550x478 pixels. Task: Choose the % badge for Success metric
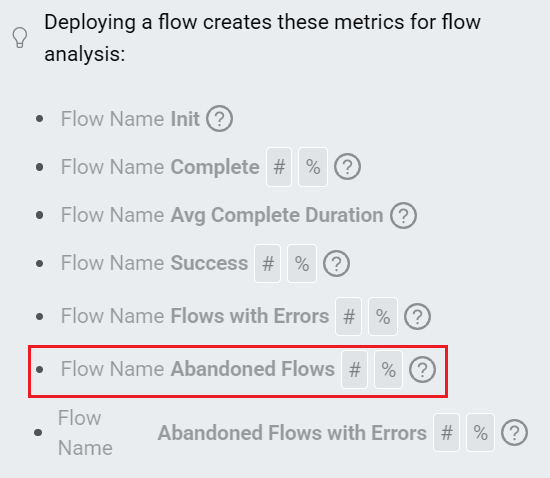click(x=302, y=263)
